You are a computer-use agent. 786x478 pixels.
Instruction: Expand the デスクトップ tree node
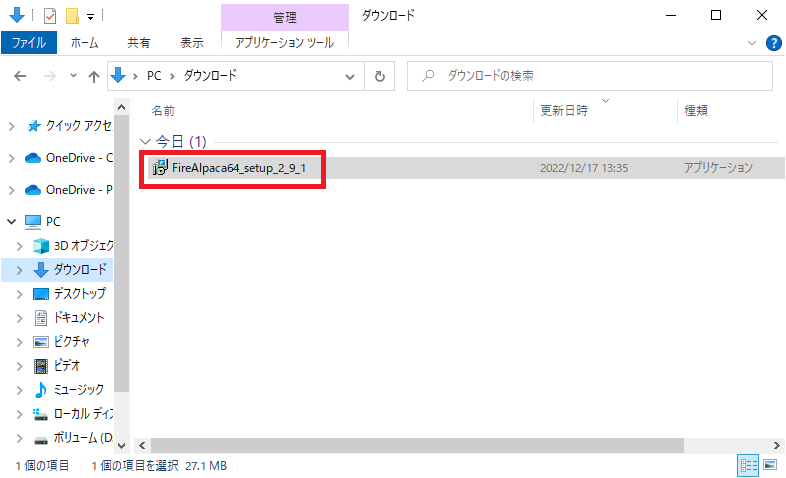[x=20, y=294]
